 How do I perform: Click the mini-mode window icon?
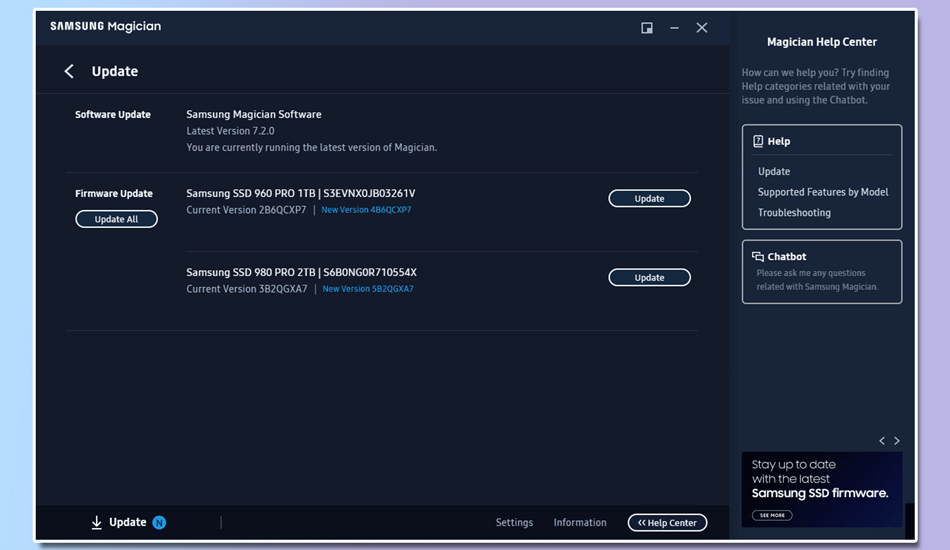tap(647, 28)
